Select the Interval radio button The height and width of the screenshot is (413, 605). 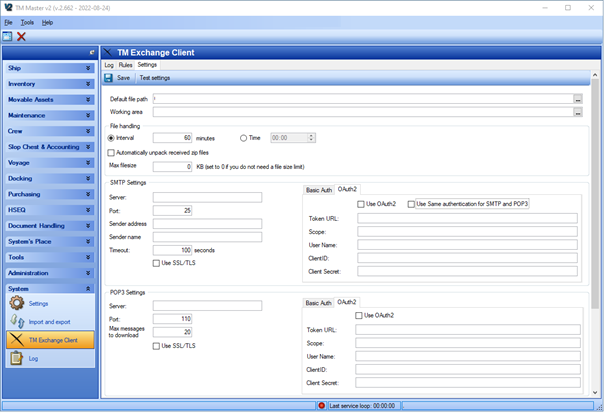click(111, 138)
